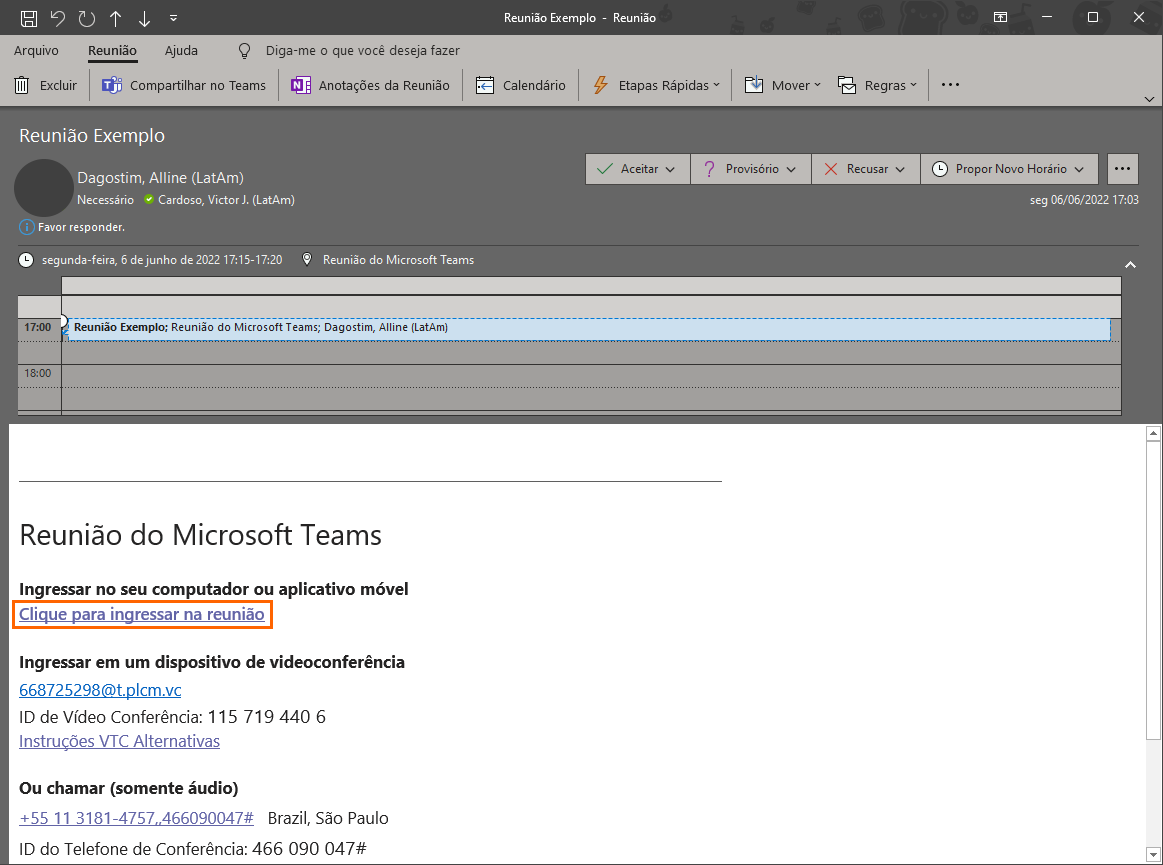Click the Undo arrow icon

58,18
